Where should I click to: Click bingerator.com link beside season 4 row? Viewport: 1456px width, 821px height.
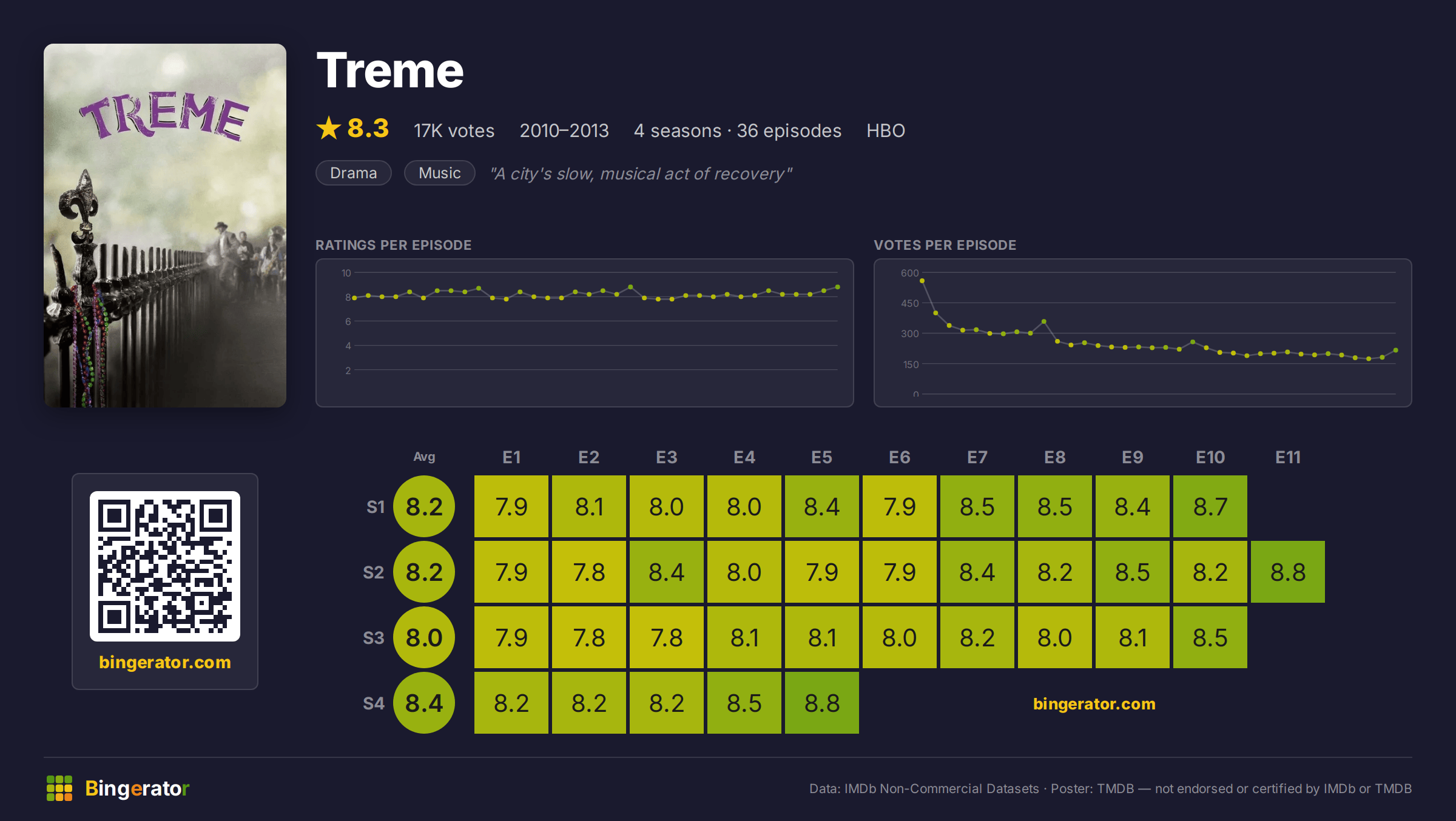1094,703
